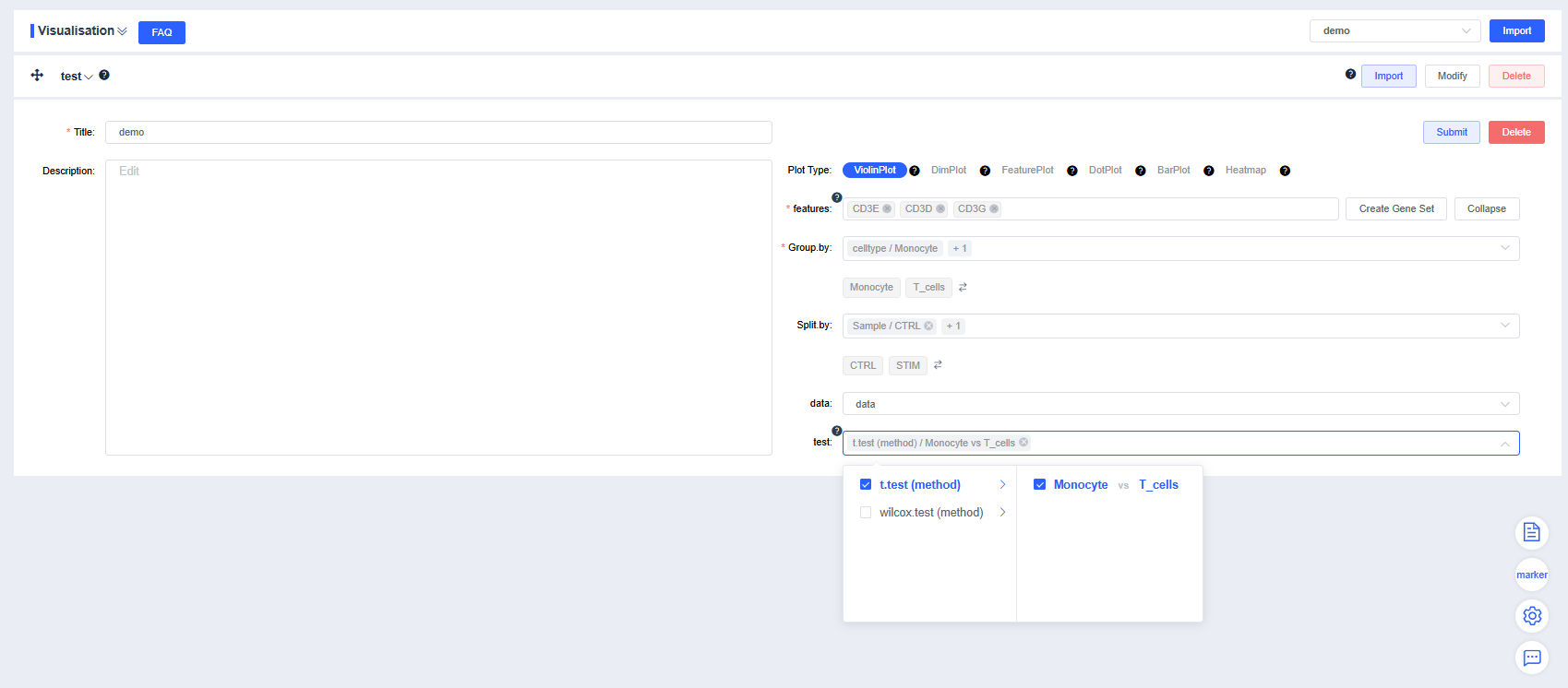
Task: Click the Create Gene Set button
Action: click(1395, 209)
